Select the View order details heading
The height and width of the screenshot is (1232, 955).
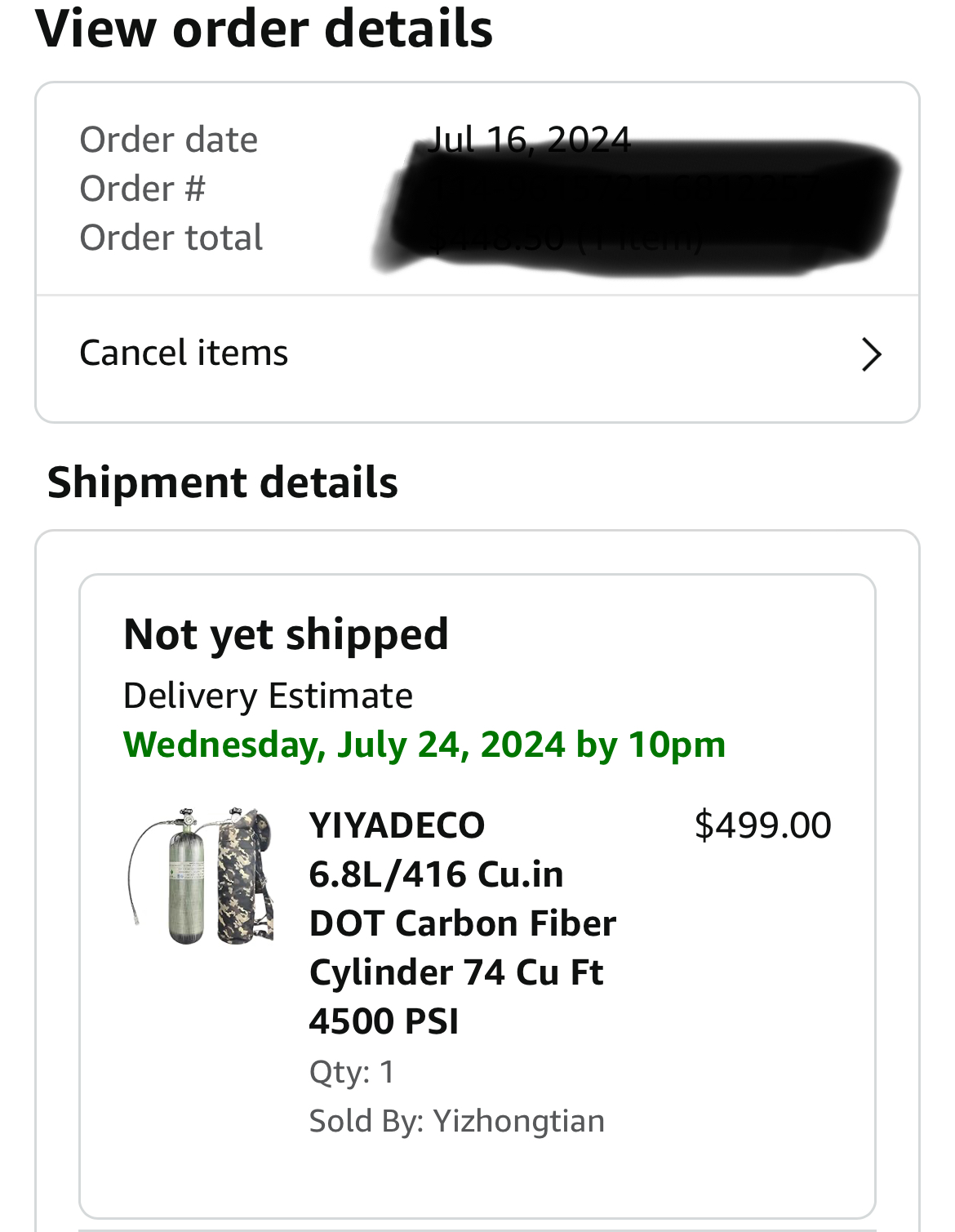[264, 29]
